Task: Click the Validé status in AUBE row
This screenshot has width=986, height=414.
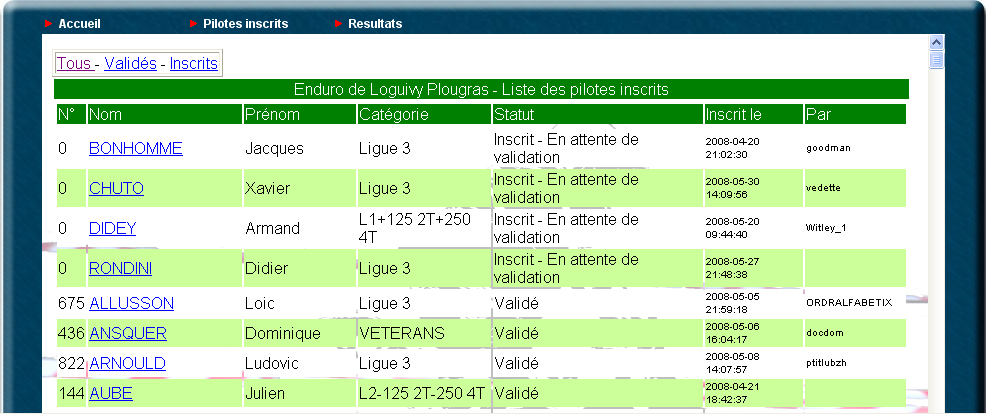Action: pyautogui.click(x=516, y=394)
